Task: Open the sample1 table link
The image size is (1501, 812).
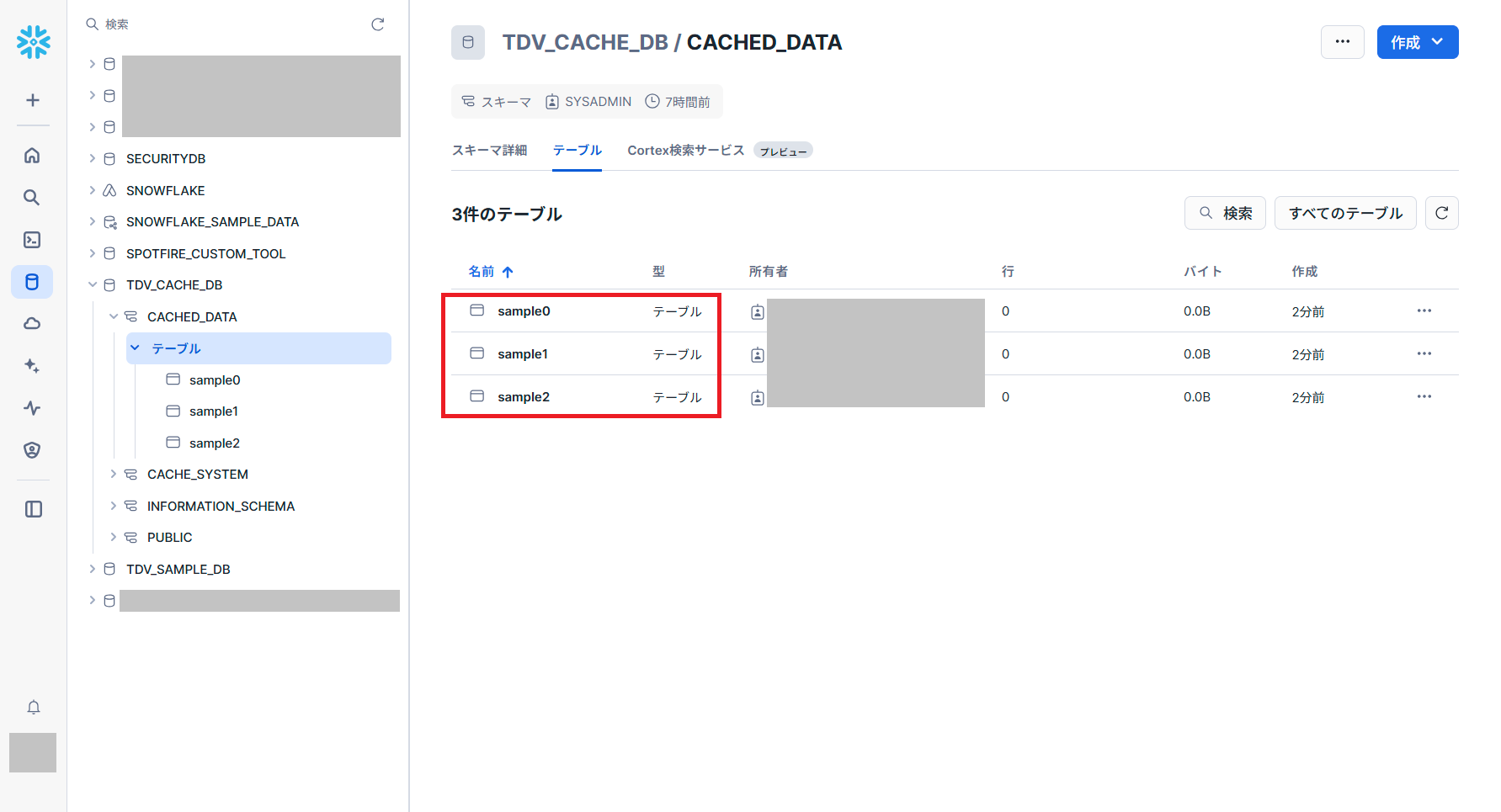Action: (523, 354)
